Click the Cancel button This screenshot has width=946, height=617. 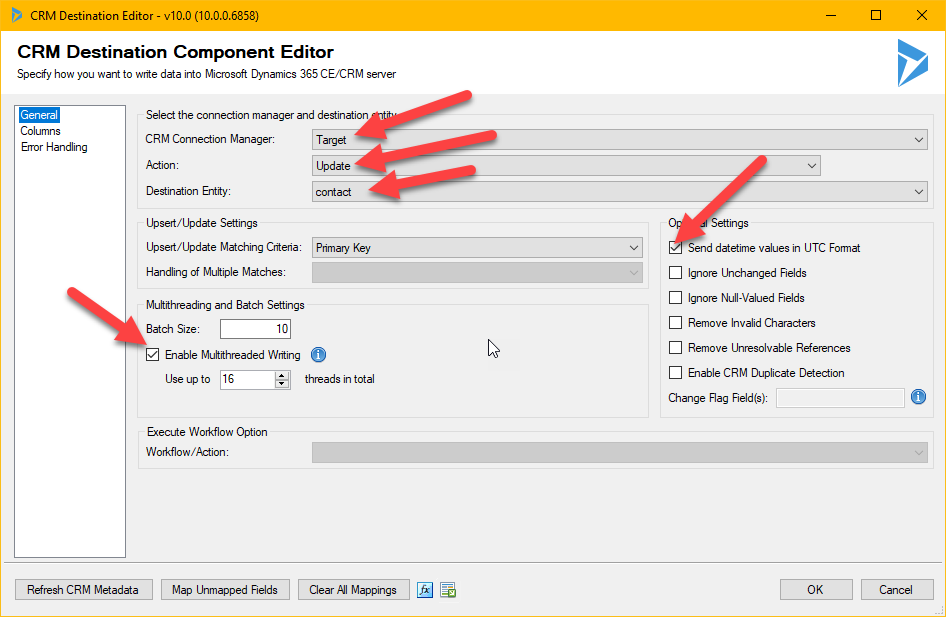(x=896, y=590)
